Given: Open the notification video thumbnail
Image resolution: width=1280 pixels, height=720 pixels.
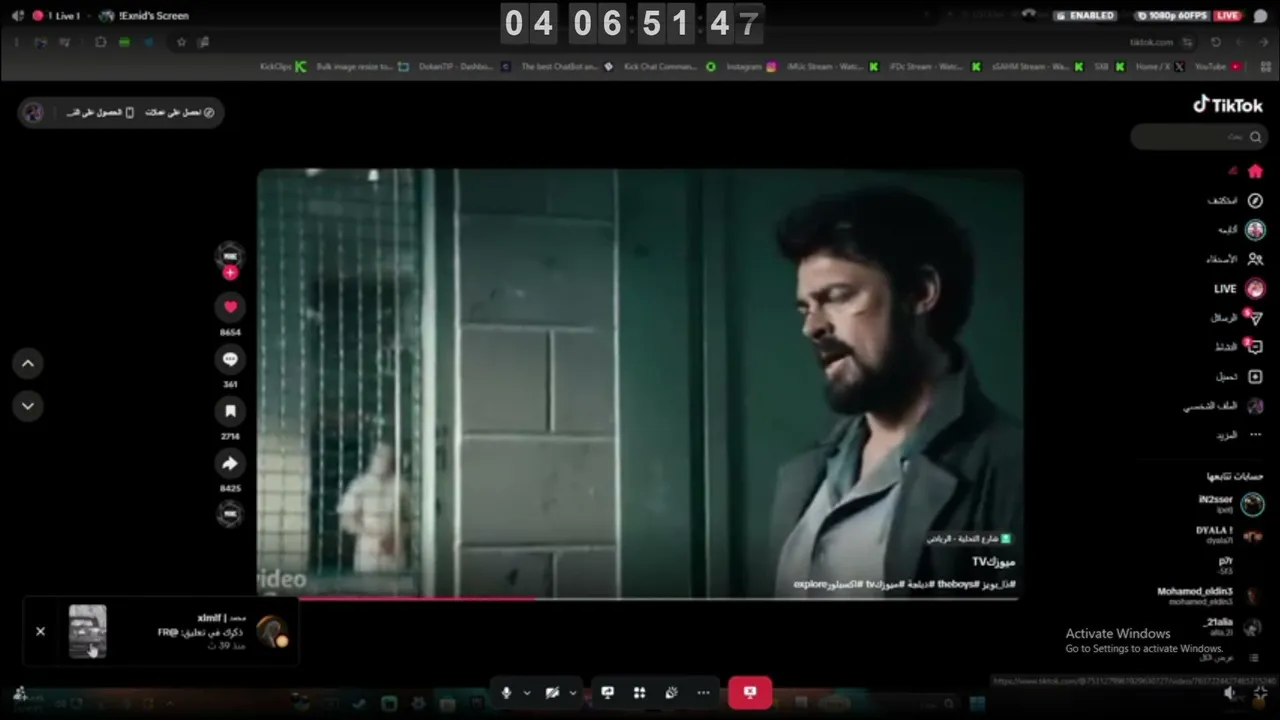Looking at the screenshot, I should [x=87, y=631].
